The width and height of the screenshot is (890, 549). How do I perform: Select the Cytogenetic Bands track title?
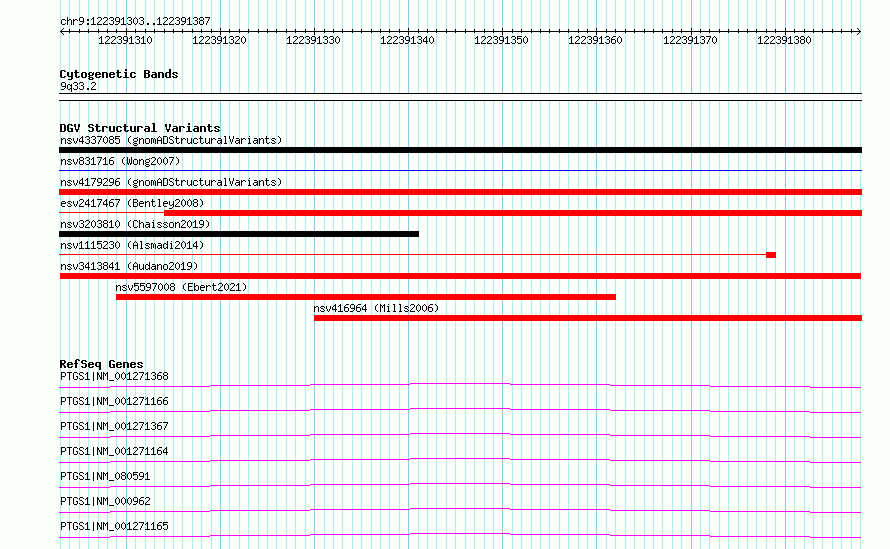[119, 74]
